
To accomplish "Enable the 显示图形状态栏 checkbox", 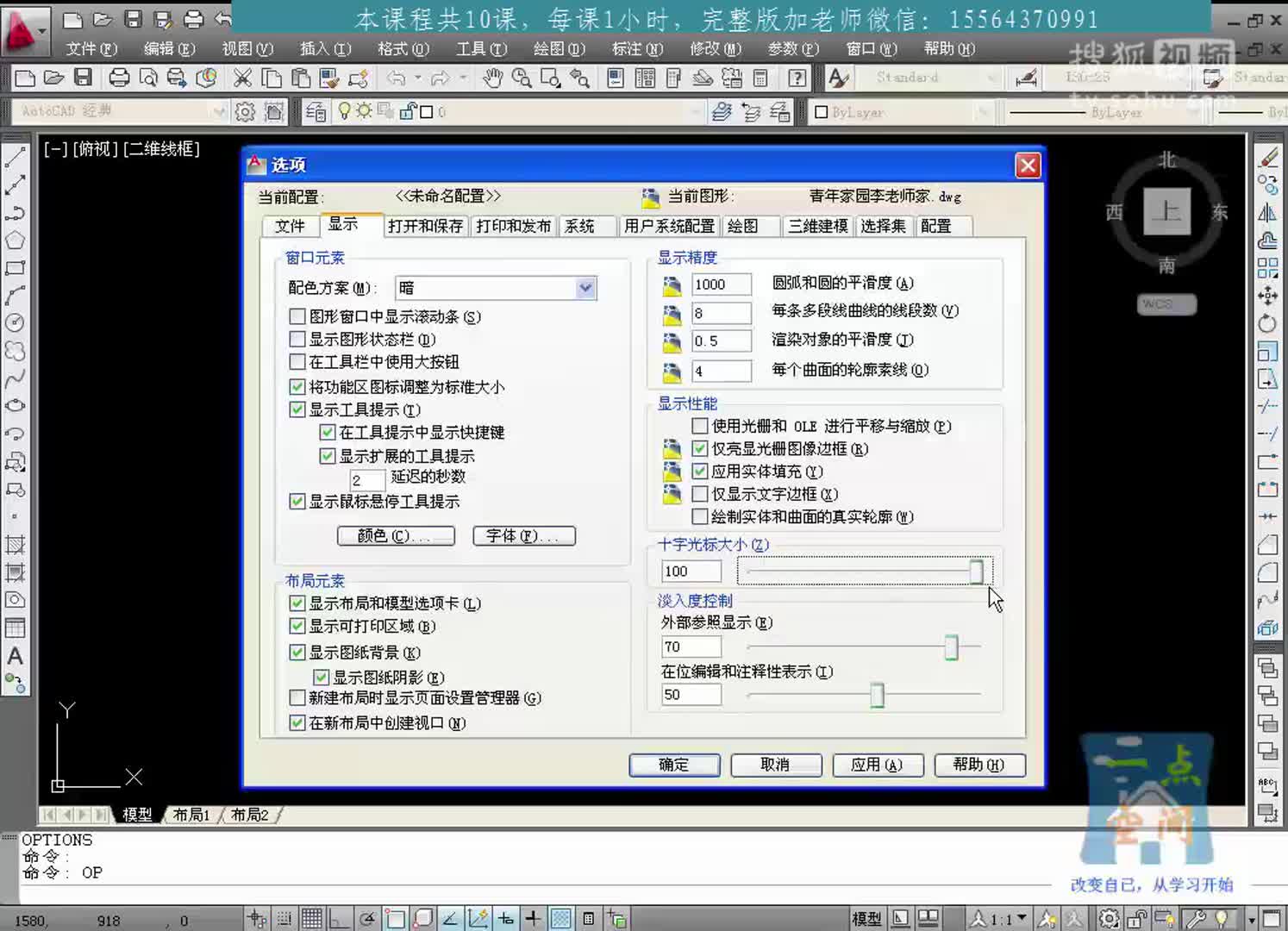I will coord(297,339).
